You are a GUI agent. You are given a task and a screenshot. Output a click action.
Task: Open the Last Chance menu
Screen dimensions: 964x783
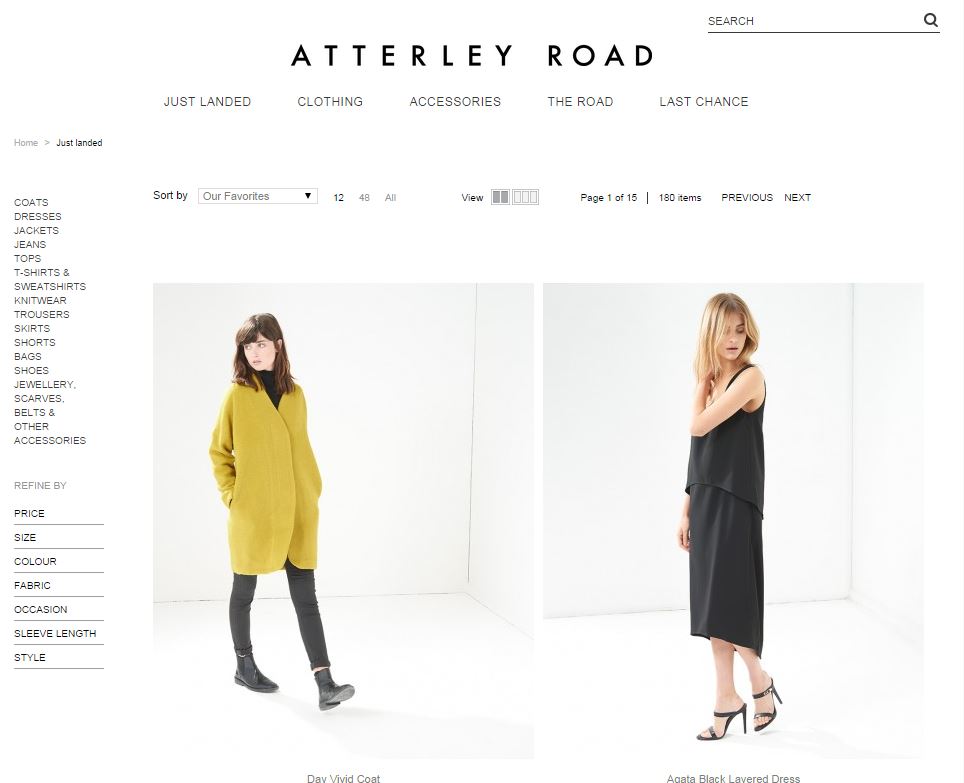[x=704, y=102]
